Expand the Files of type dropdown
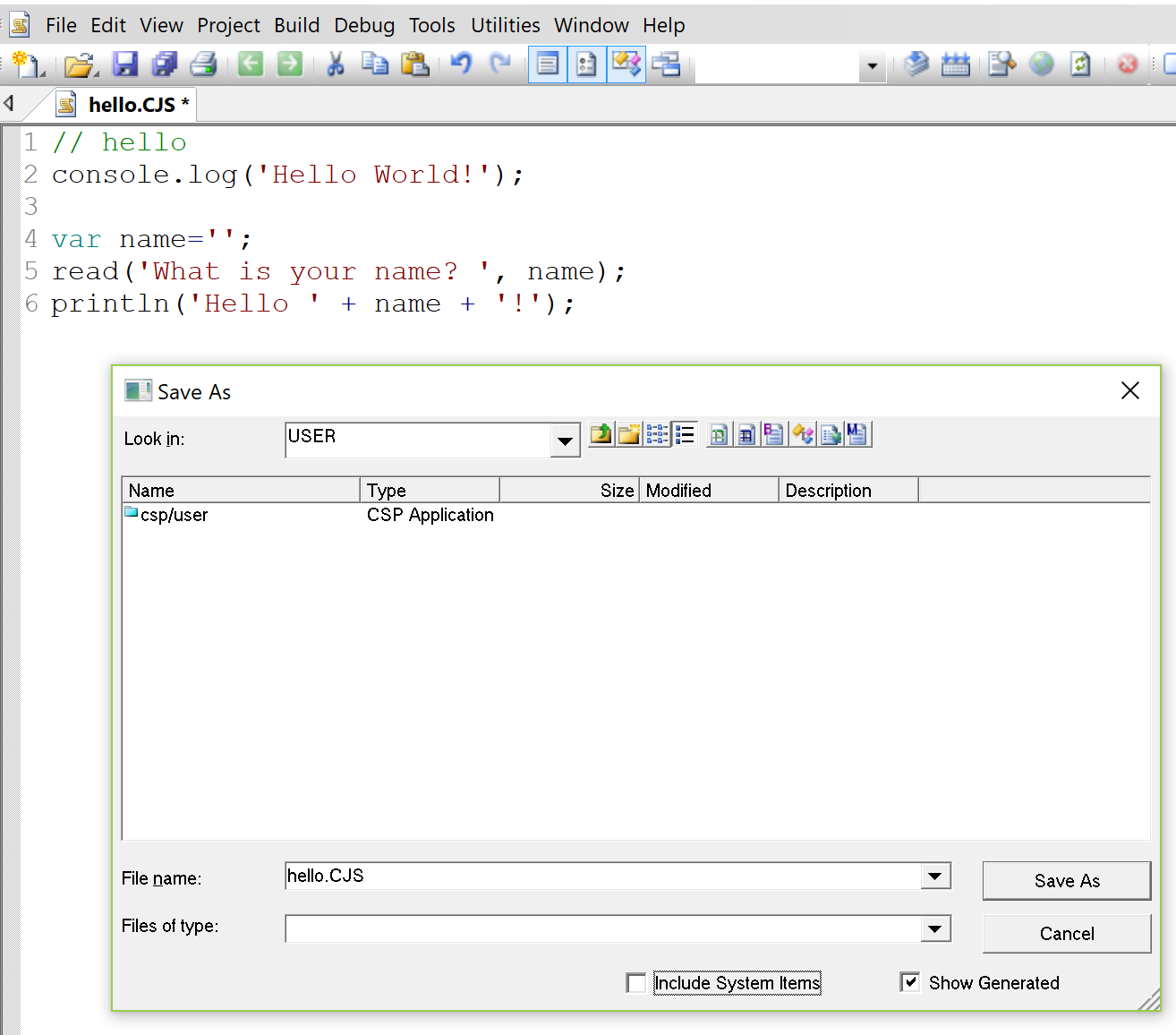1176x1035 pixels. click(935, 929)
